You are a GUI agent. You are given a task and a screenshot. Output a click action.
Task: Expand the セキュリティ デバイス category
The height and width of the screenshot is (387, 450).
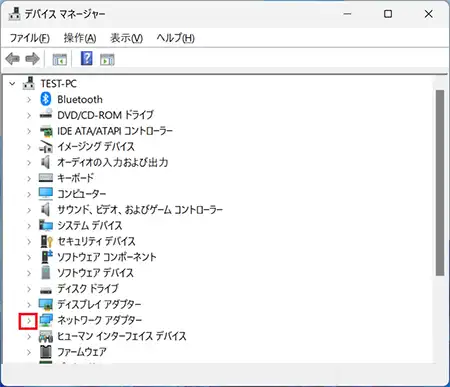coord(29,242)
